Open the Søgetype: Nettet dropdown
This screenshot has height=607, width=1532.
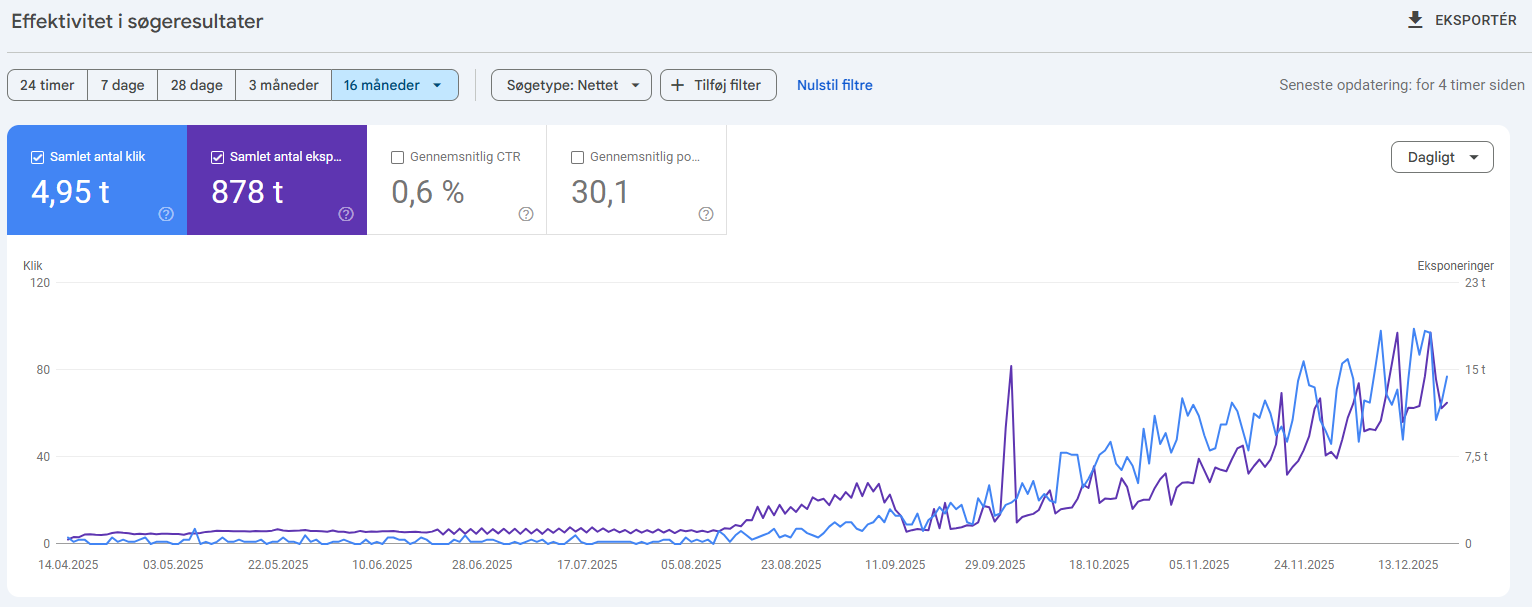click(x=571, y=84)
